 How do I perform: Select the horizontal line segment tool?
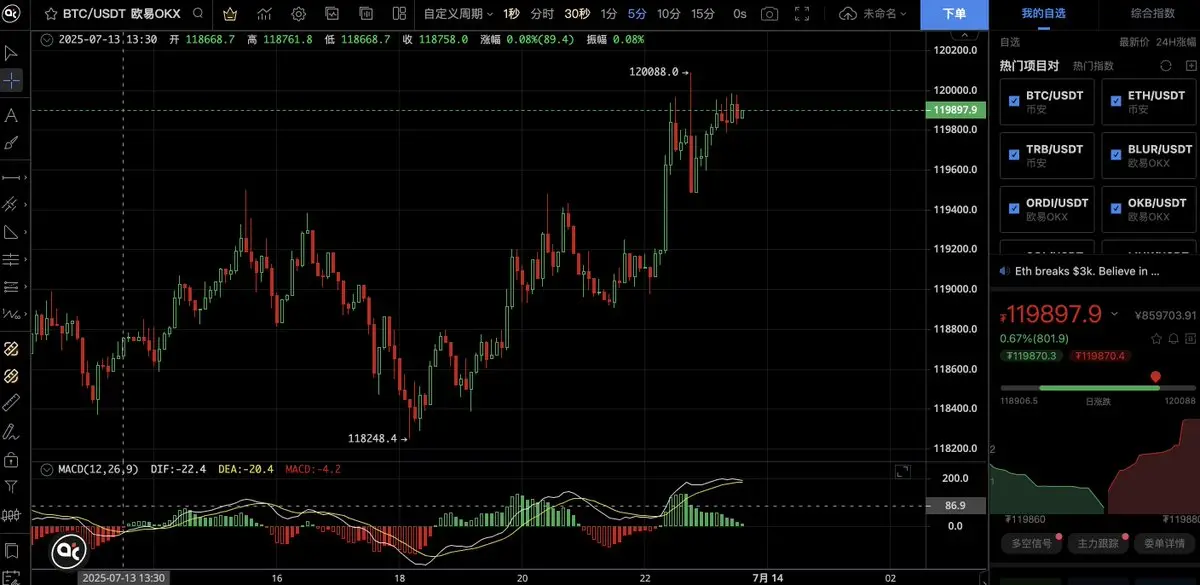point(11,177)
